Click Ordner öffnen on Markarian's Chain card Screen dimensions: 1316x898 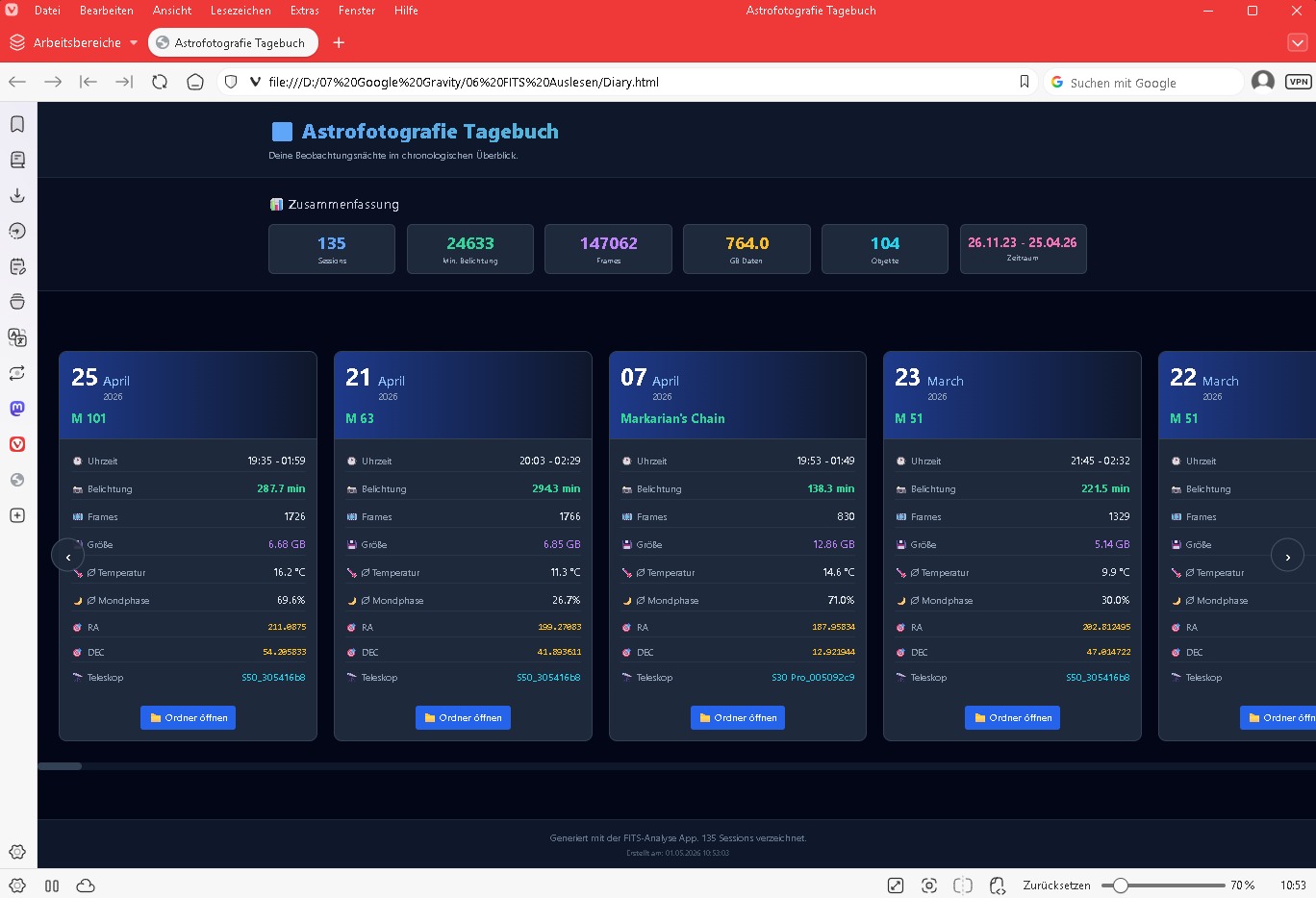738,717
